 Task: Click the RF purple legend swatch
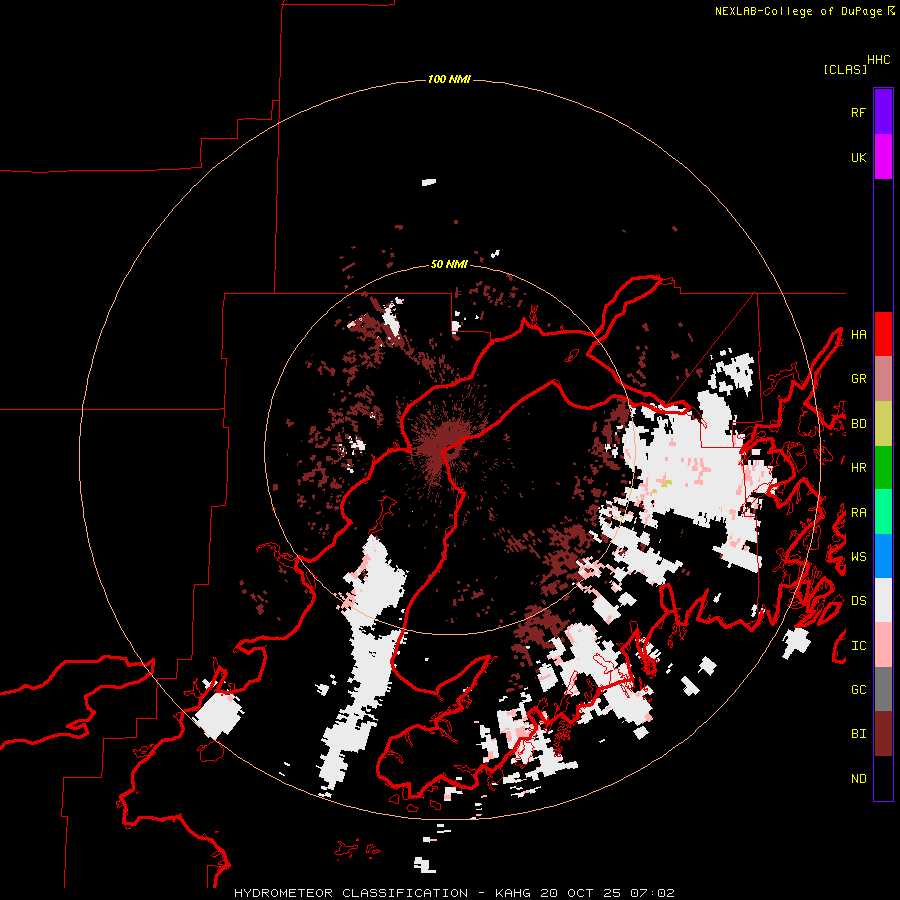883,112
